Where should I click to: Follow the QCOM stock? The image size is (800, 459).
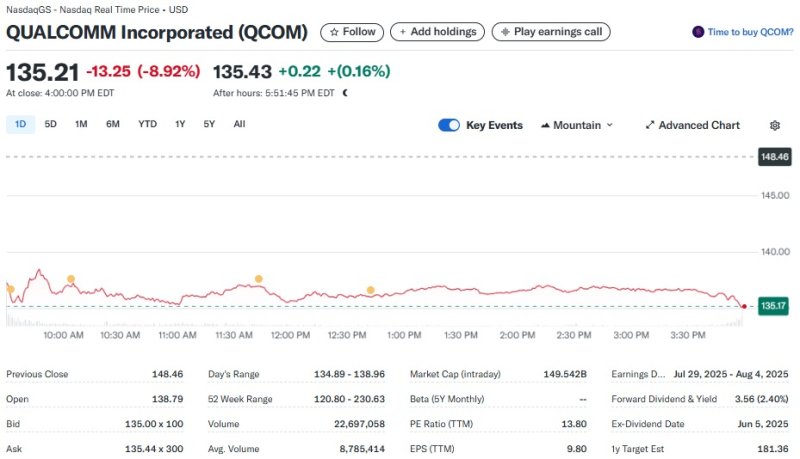pos(352,32)
